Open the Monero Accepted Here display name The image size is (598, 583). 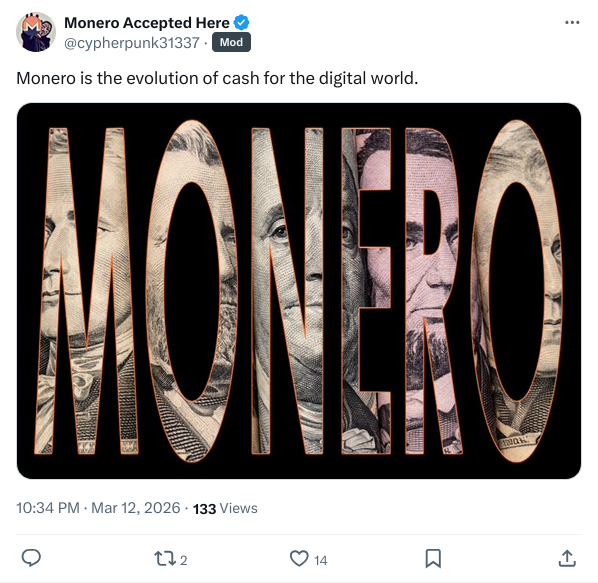coord(147,23)
